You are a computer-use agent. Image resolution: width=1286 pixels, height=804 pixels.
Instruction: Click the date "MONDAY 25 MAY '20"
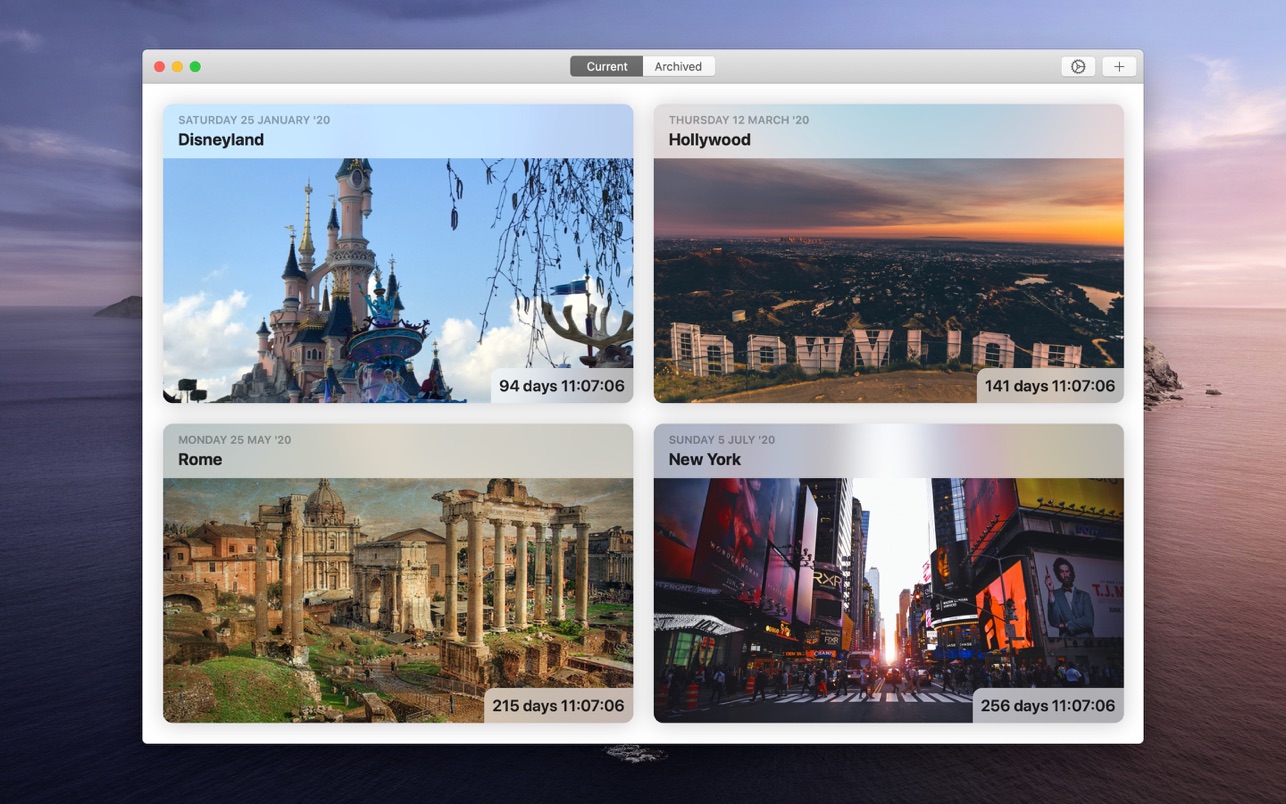235,440
